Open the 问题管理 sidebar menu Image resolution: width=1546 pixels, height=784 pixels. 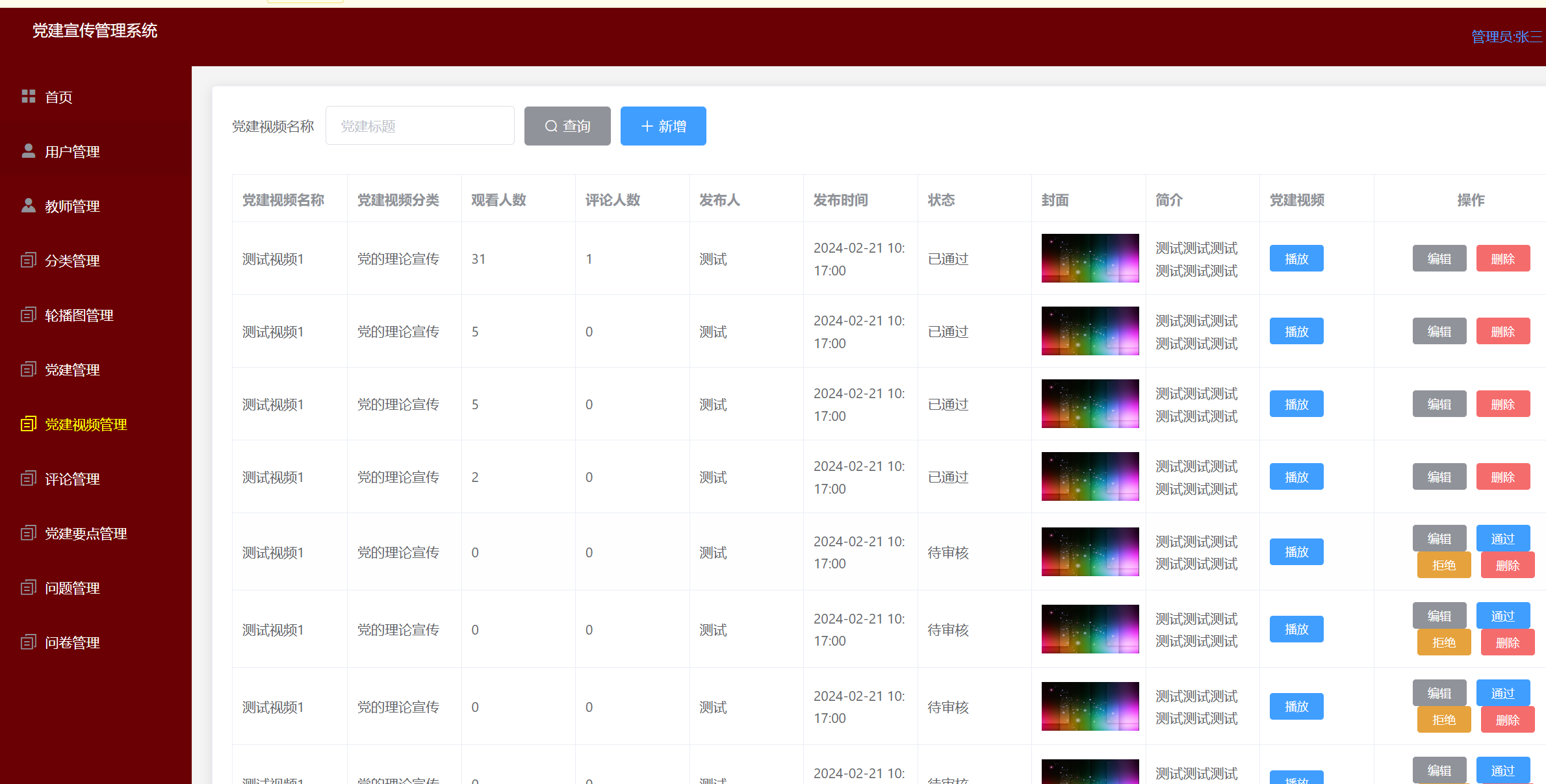[71, 588]
